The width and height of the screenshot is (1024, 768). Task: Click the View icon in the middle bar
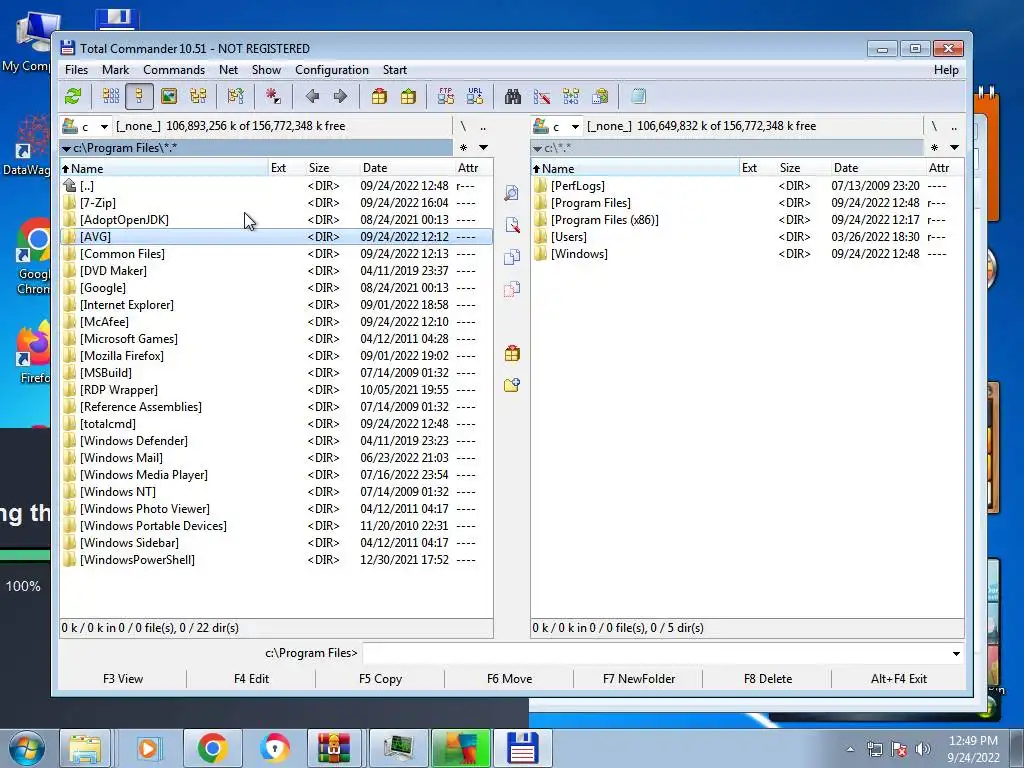[x=512, y=193]
